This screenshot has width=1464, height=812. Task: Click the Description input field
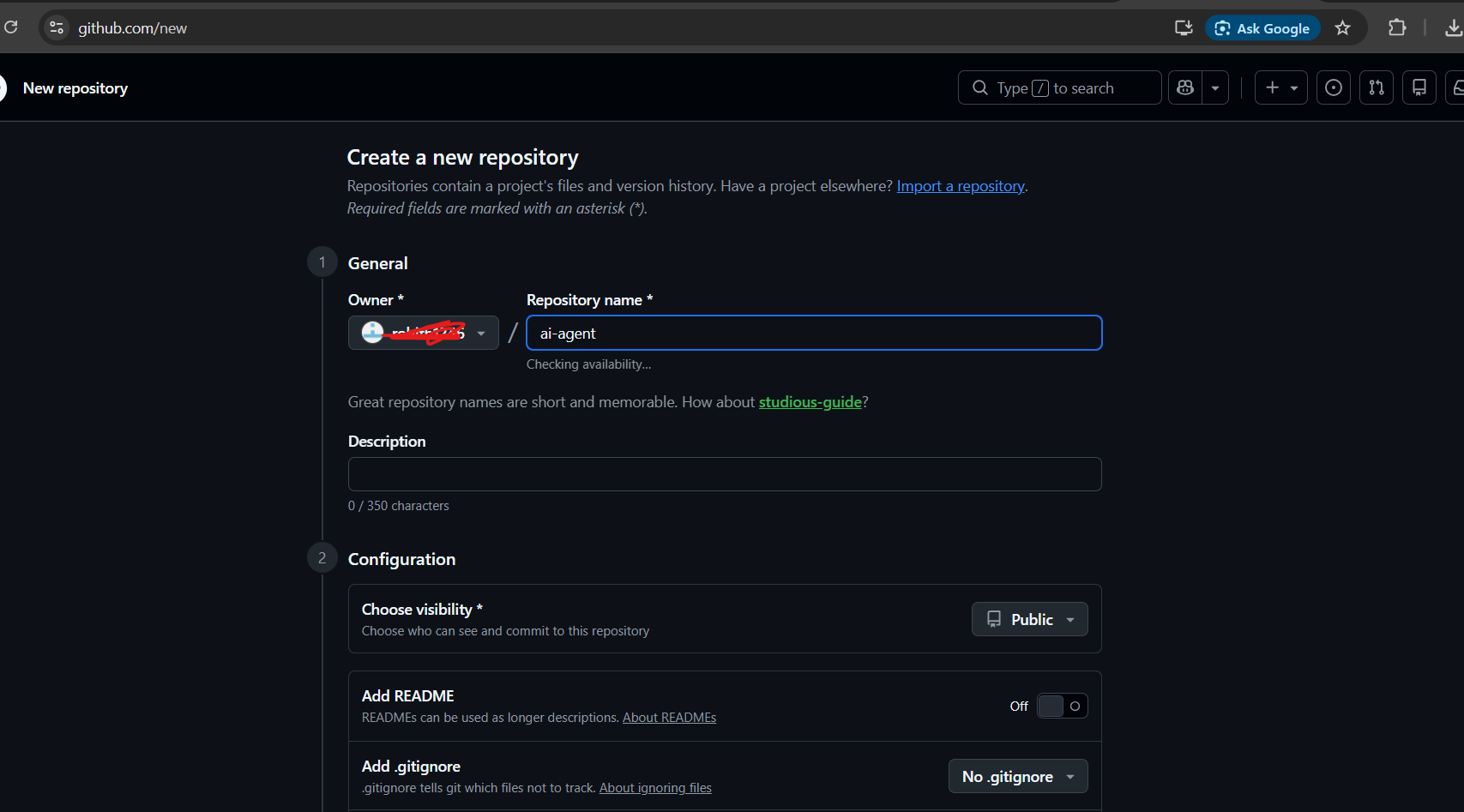(x=725, y=474)
